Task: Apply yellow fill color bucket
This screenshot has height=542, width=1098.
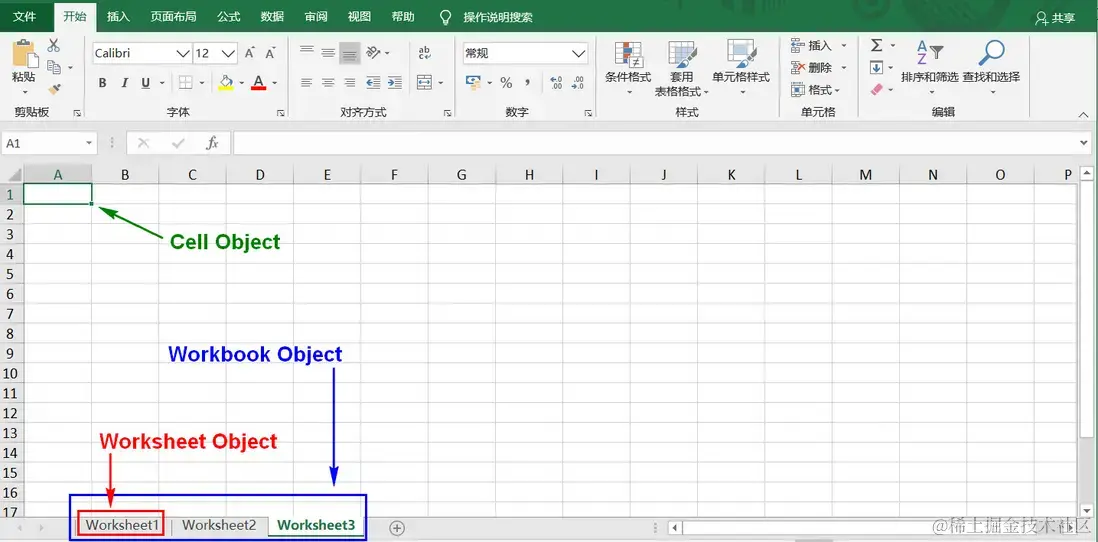Action: point(225,83)
